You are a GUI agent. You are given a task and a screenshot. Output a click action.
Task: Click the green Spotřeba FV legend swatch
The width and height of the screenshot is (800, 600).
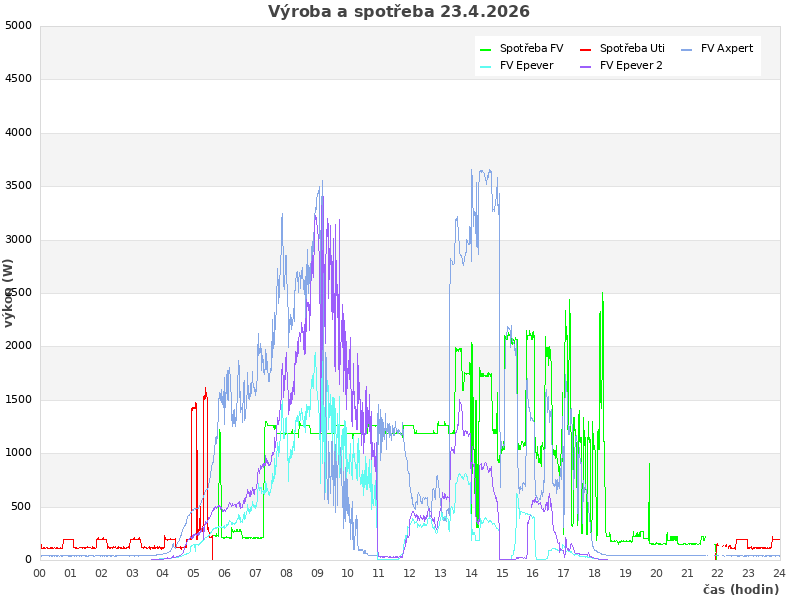[486, 49]
